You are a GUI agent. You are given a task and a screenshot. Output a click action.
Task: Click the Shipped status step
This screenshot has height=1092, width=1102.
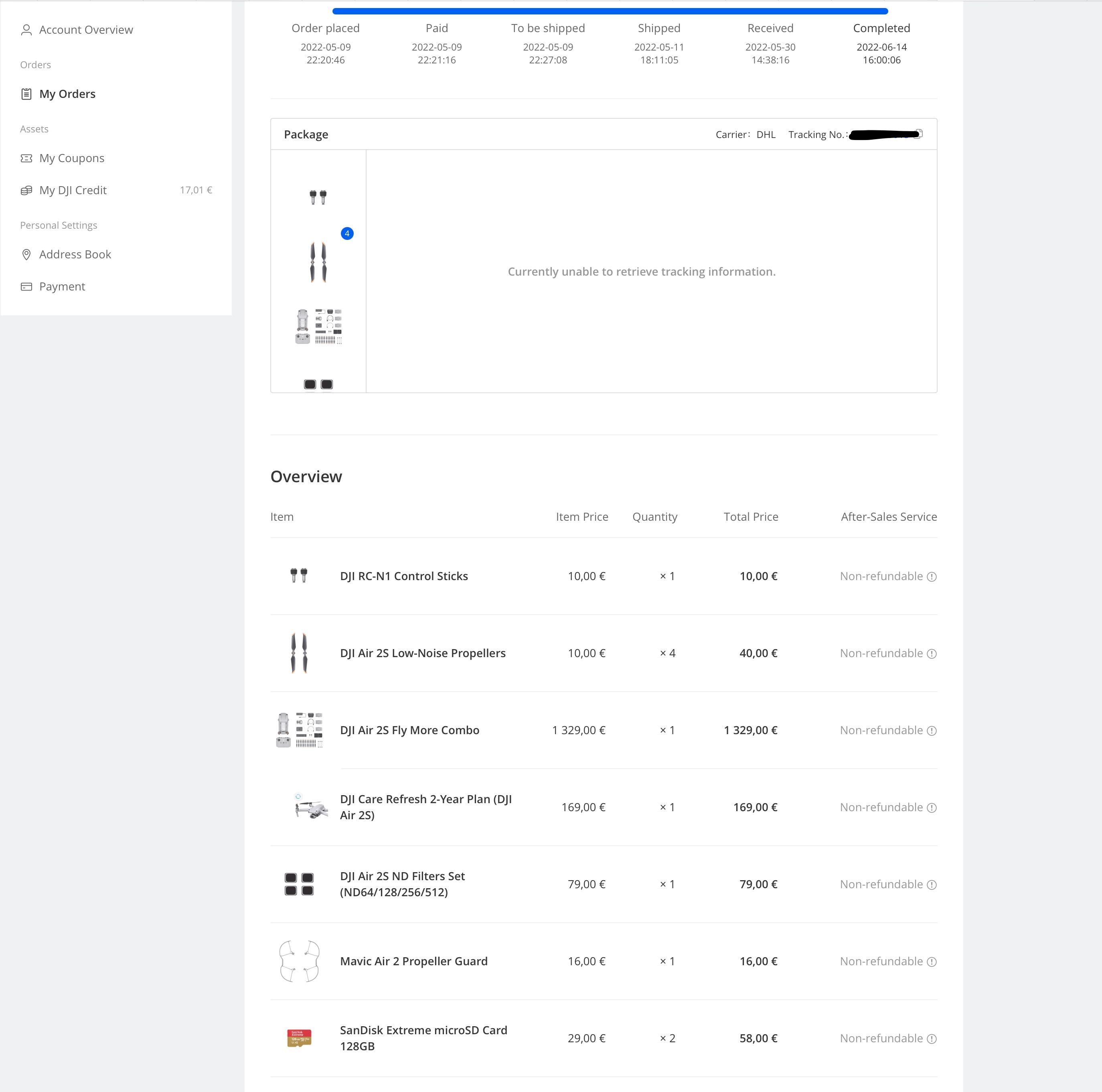659,43
